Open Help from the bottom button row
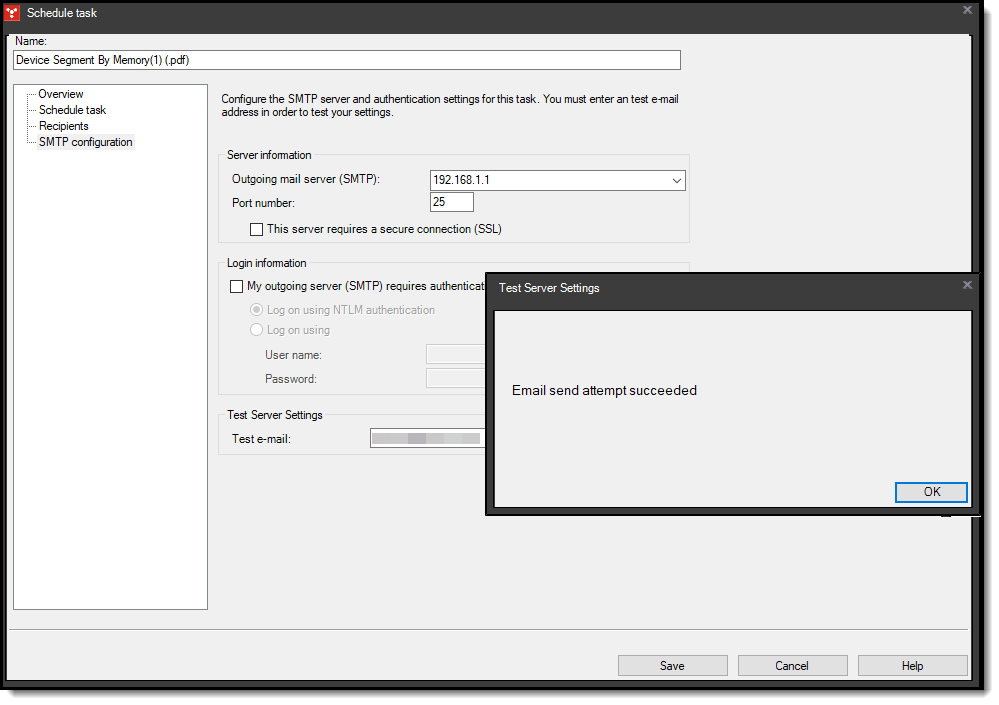Screen dimensions: 999x705 coord(912,665)
